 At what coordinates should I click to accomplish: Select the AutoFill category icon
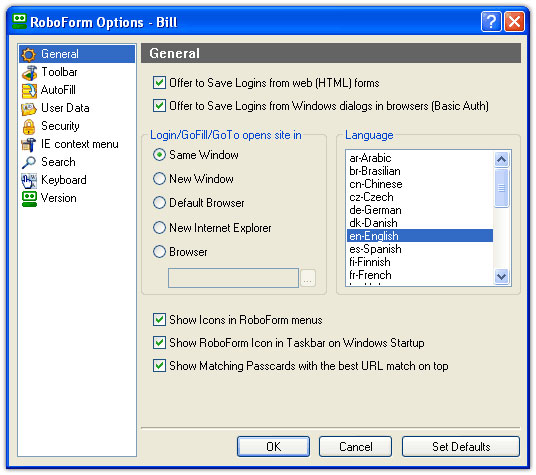(x=29, y=91)
